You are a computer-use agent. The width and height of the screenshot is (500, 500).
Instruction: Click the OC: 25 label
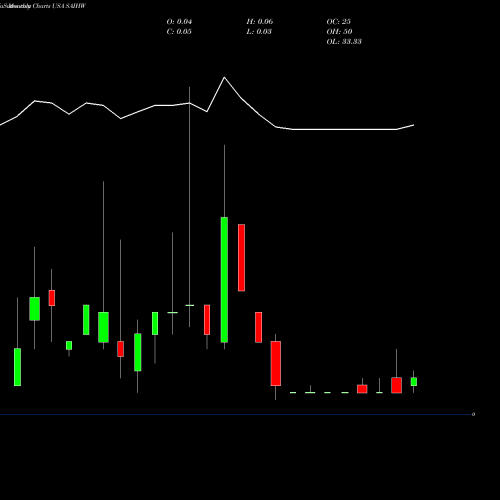pos(339,22)
